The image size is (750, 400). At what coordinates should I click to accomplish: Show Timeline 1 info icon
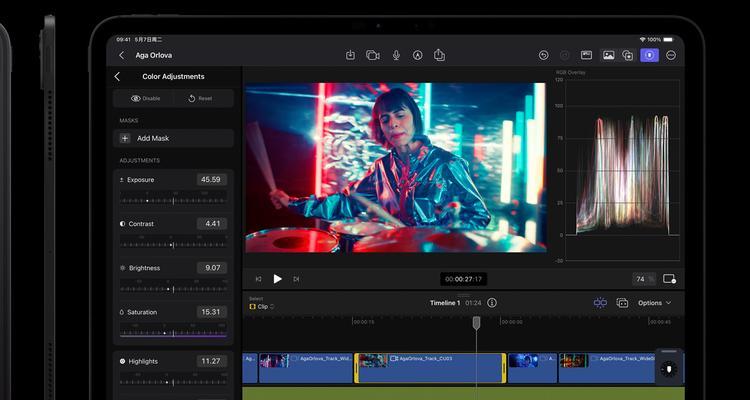click(x=492, y=303)
